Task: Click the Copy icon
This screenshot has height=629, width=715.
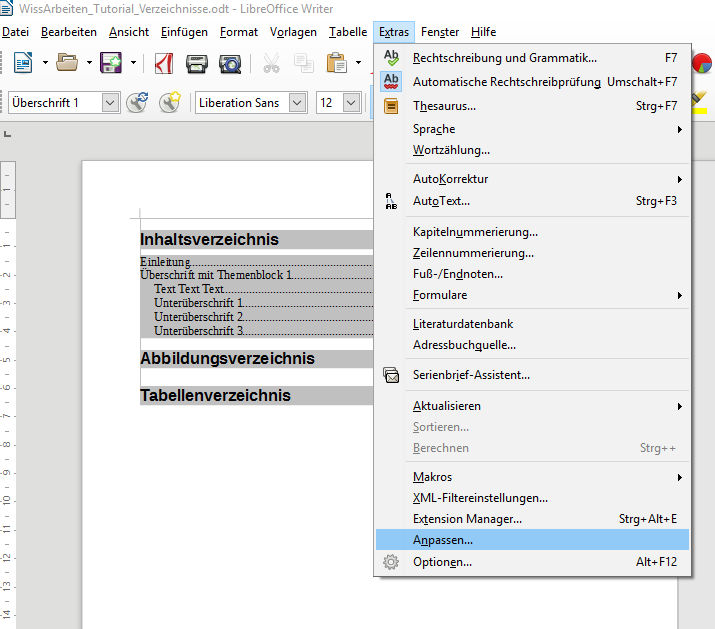Action: click(304, 63)
